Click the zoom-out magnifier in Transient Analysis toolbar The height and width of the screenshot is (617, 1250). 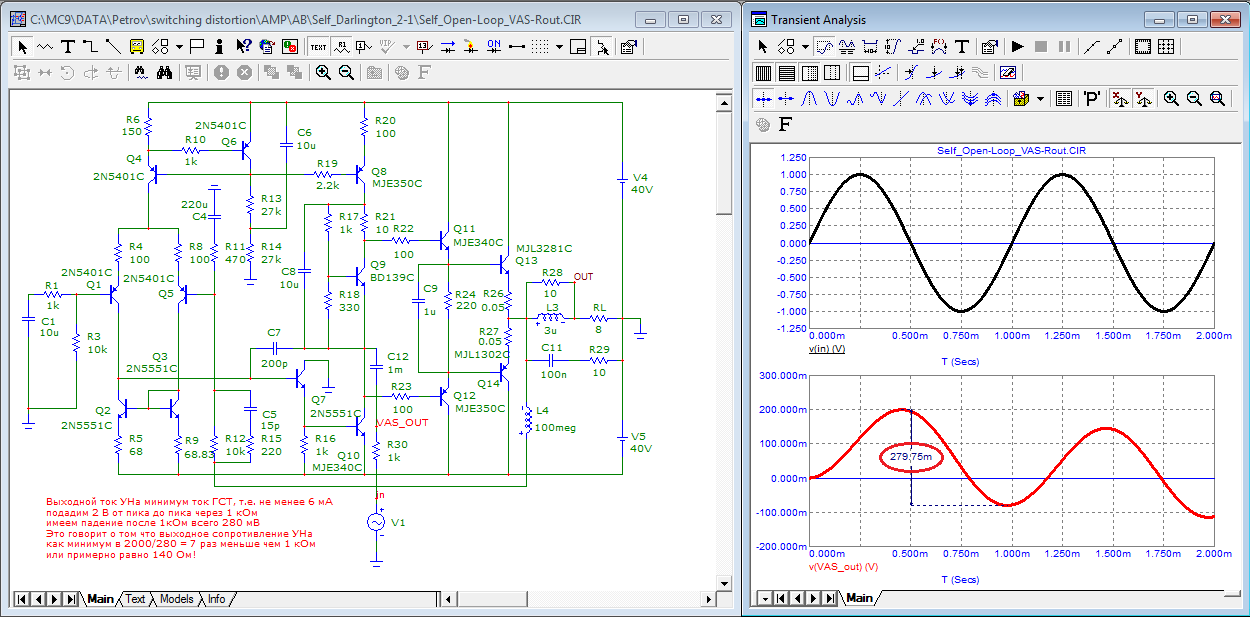1194,98
